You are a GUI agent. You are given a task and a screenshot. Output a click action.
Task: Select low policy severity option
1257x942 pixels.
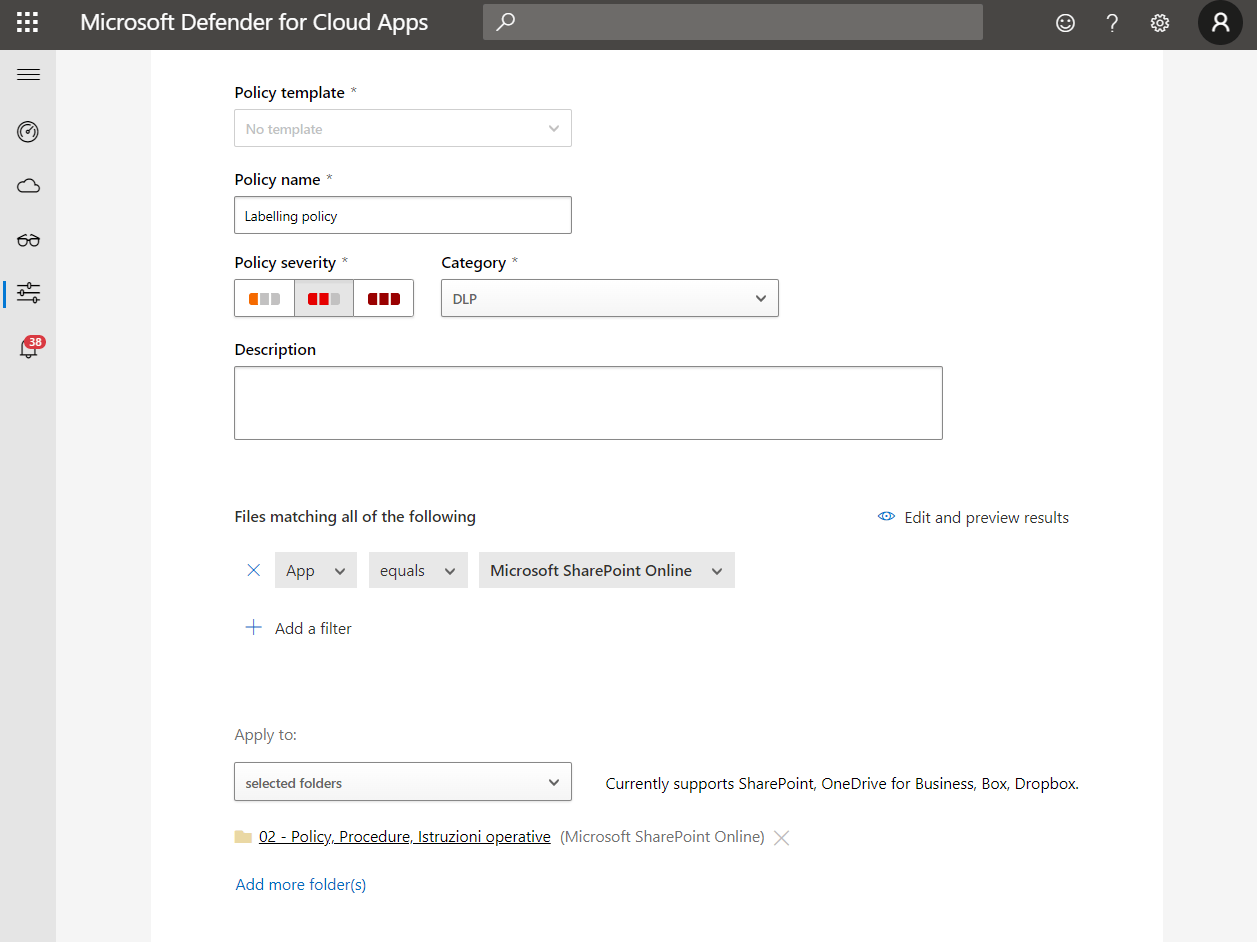pos(264,298)
